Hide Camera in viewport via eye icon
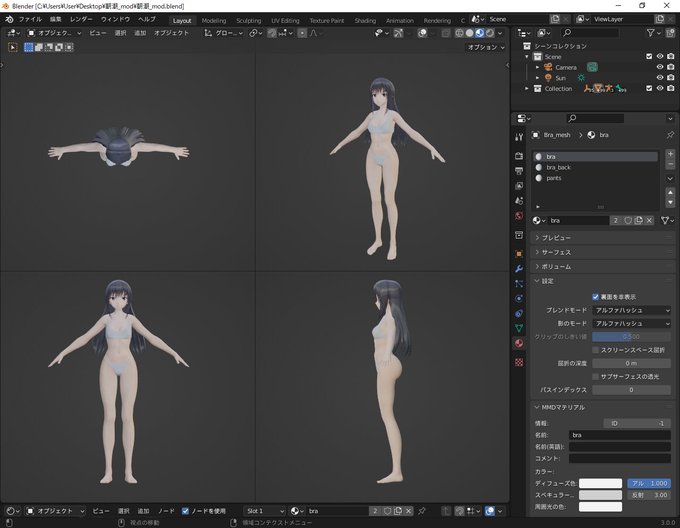 pyautogui.click(x=660, y=67)
